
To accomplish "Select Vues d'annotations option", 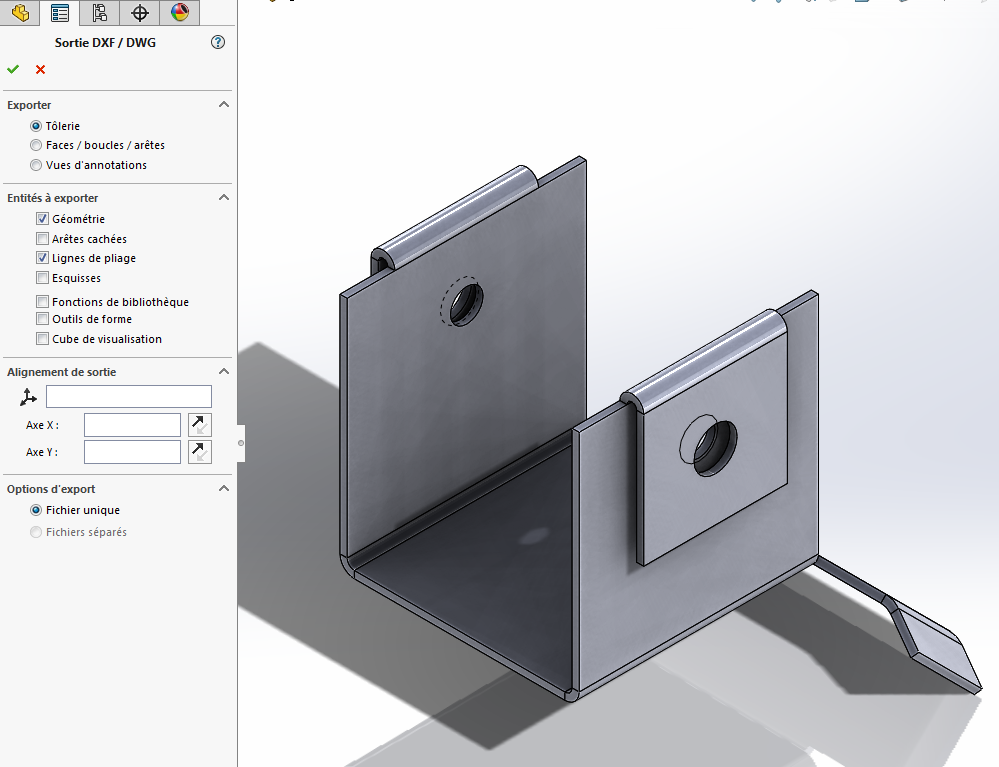I will (x=36, y=165).
